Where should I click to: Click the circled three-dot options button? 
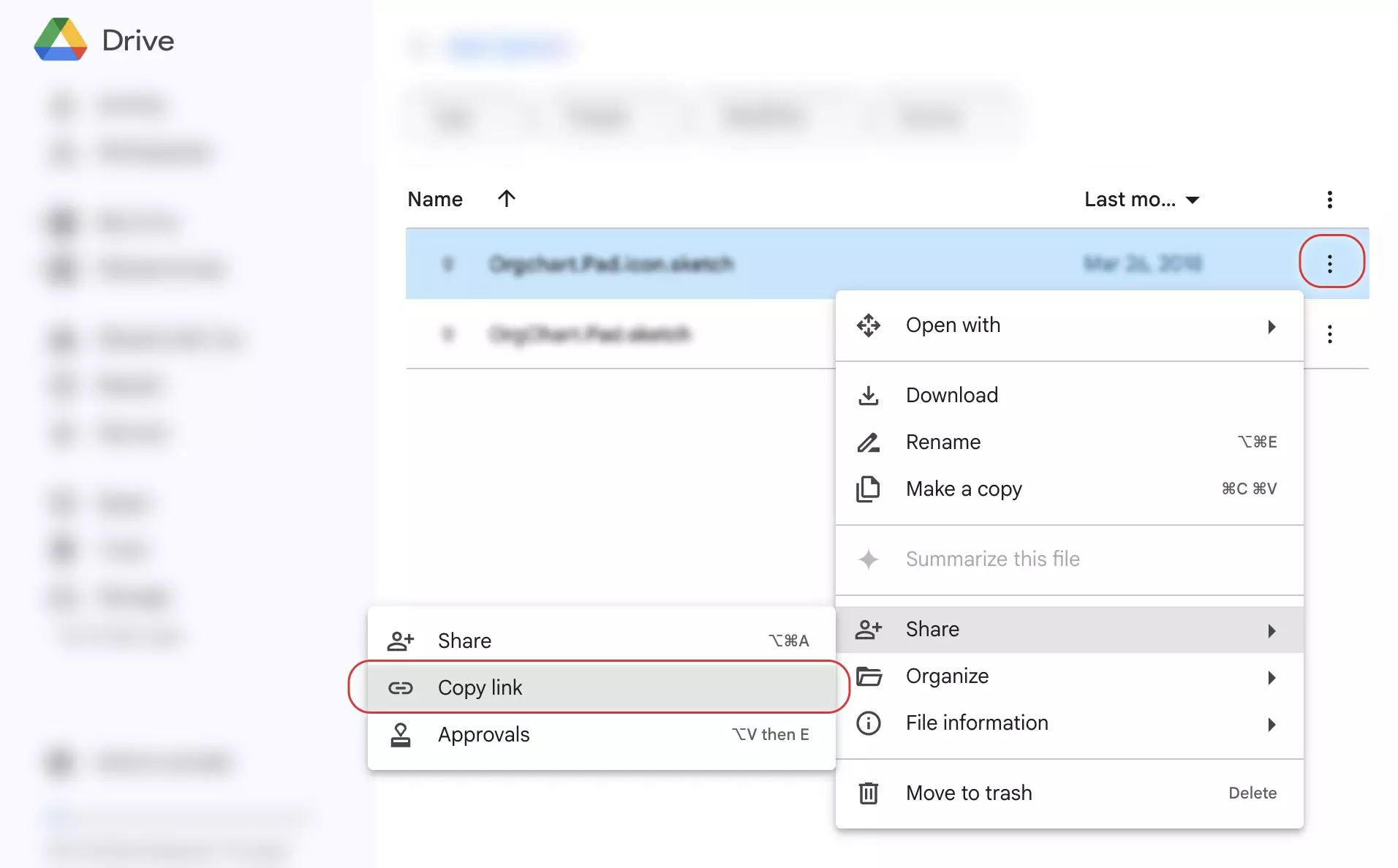(1330, 263)
